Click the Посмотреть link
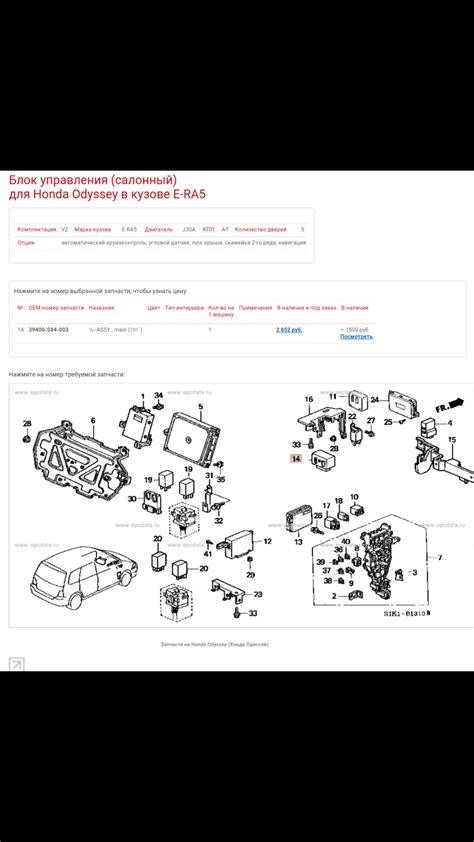The height and width of the screenshot is (842, 474). click(356, 337)
